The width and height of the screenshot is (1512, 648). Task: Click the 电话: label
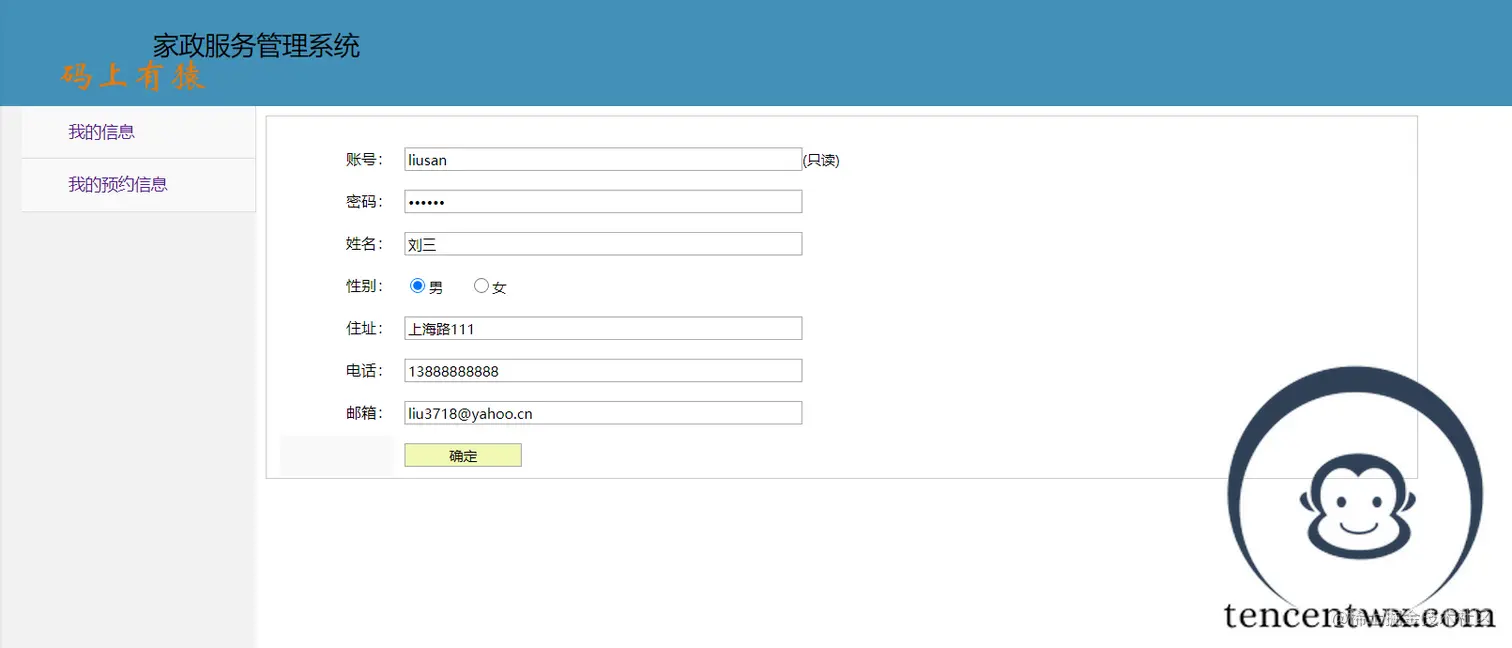click(x=364, y=371)
